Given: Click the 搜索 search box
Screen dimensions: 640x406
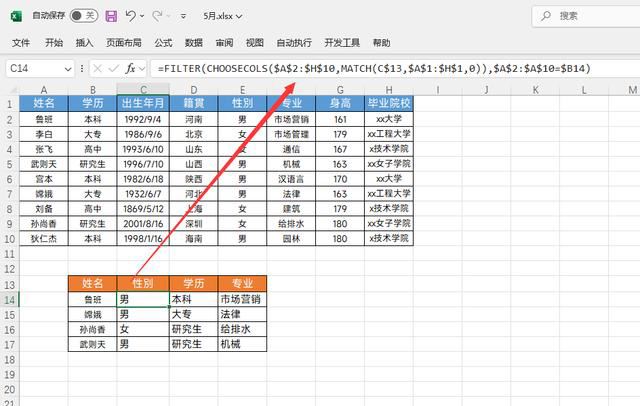Looking at the screenshot, I should coord(586,16).
